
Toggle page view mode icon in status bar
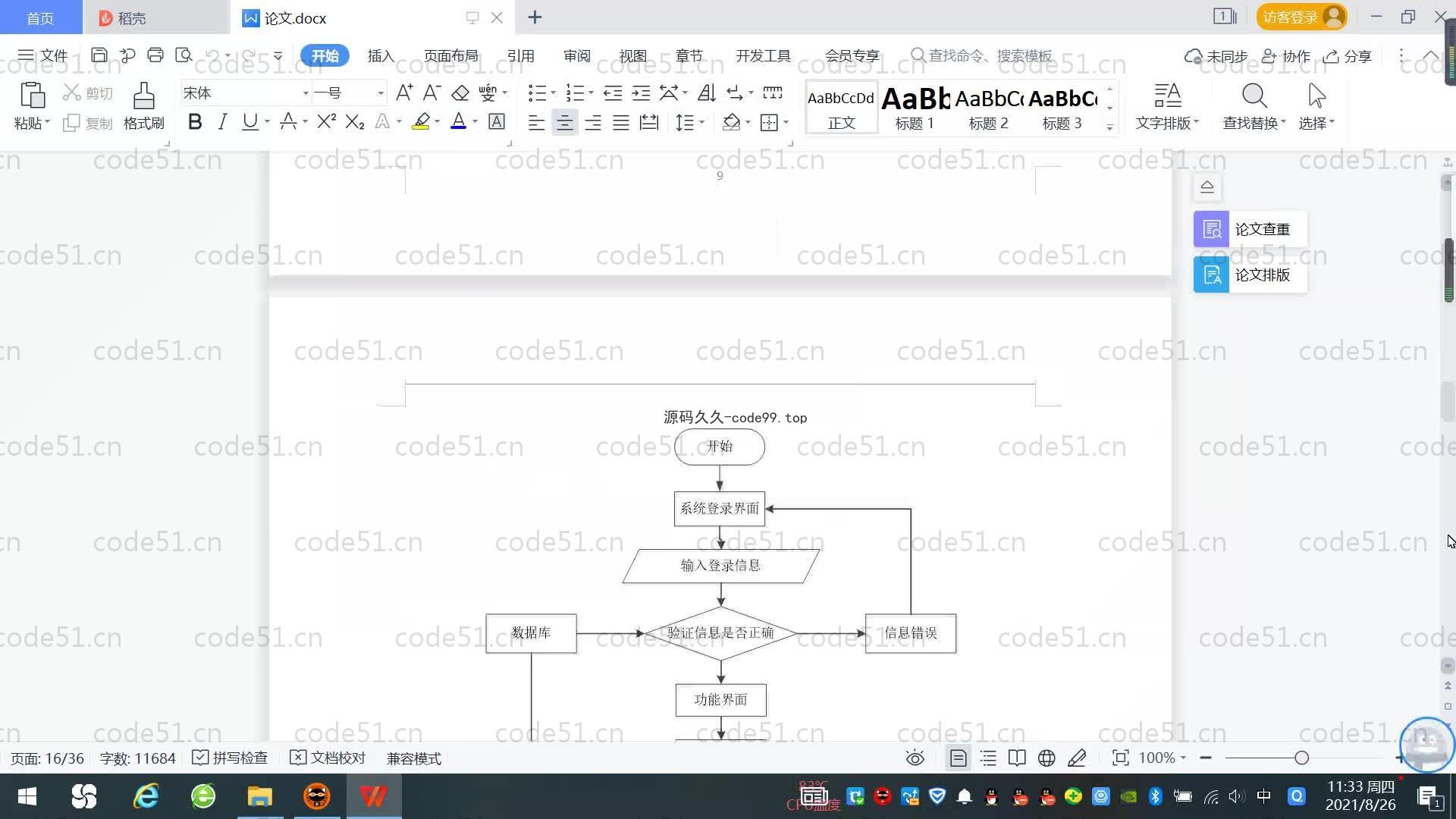pos(959,758)
